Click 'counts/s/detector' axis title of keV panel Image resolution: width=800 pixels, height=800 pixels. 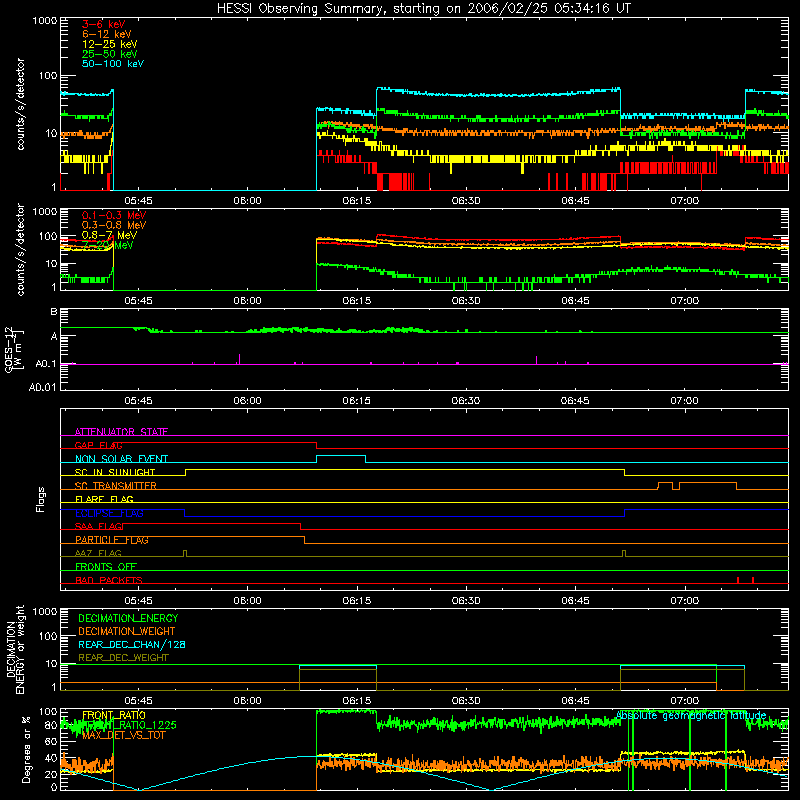(x=20, y=104)
